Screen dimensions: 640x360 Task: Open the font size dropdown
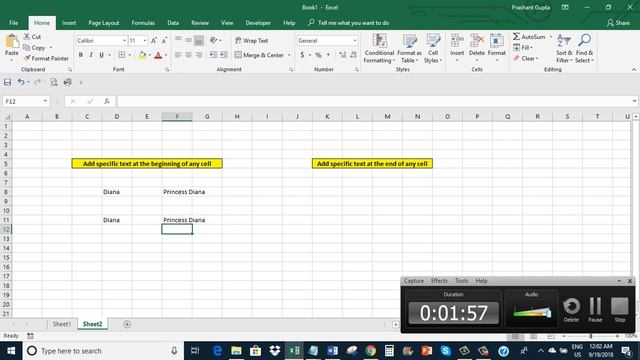[x=144, y=41]
